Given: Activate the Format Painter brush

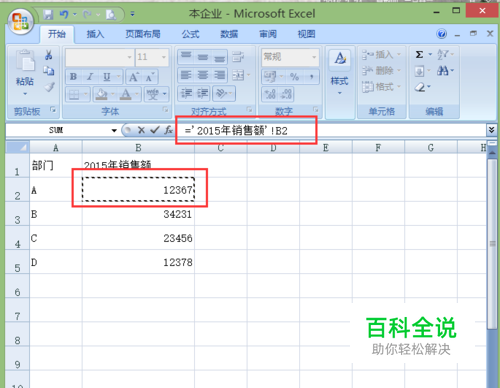Looking at the screenshot, I should 49,87.
